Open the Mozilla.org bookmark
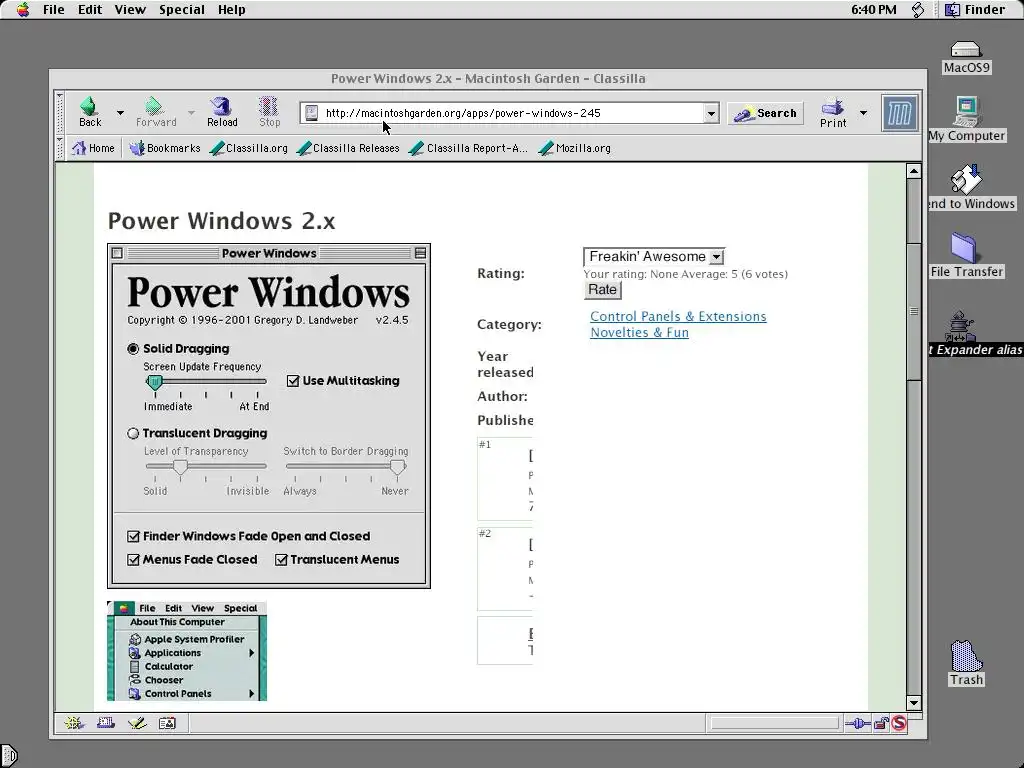 575,148
